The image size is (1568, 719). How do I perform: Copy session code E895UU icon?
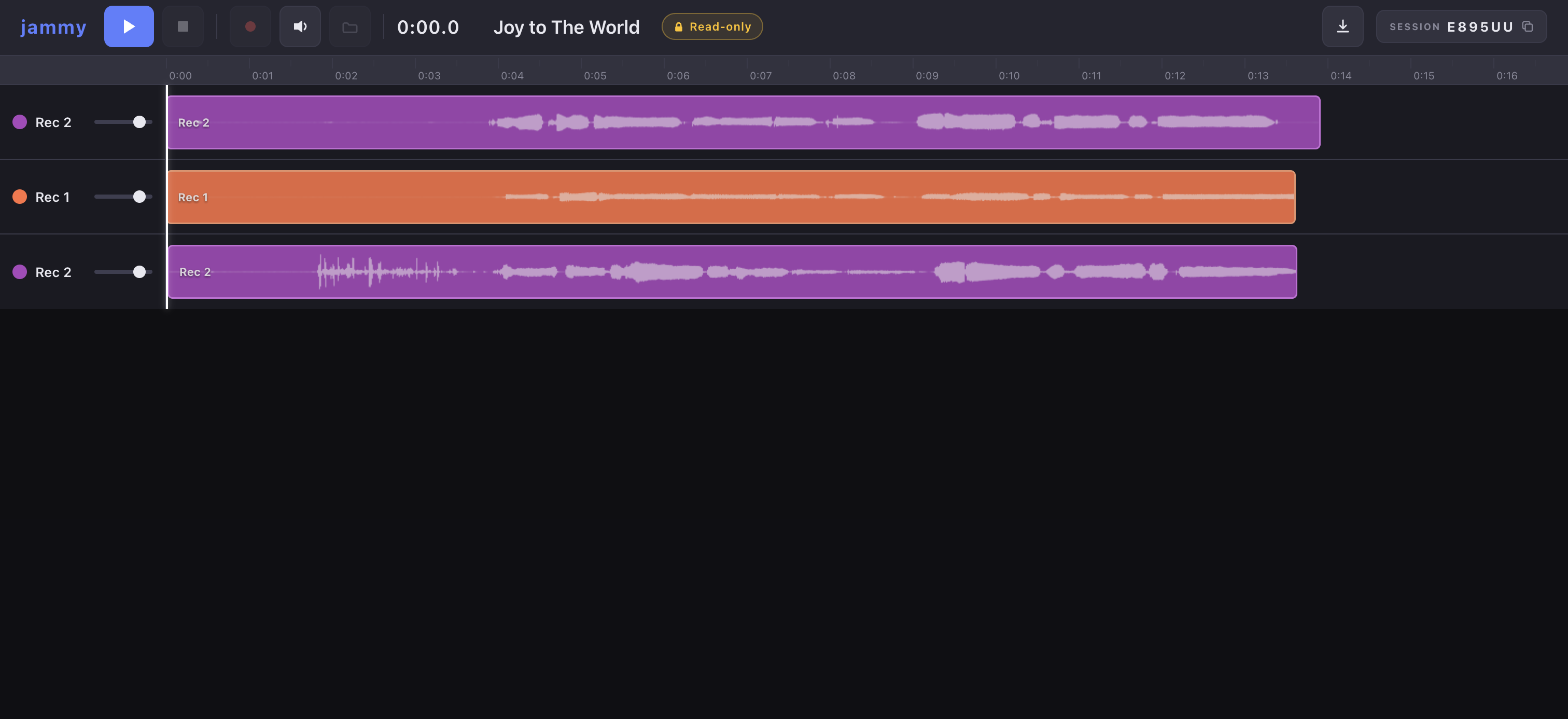point(1527,26)
